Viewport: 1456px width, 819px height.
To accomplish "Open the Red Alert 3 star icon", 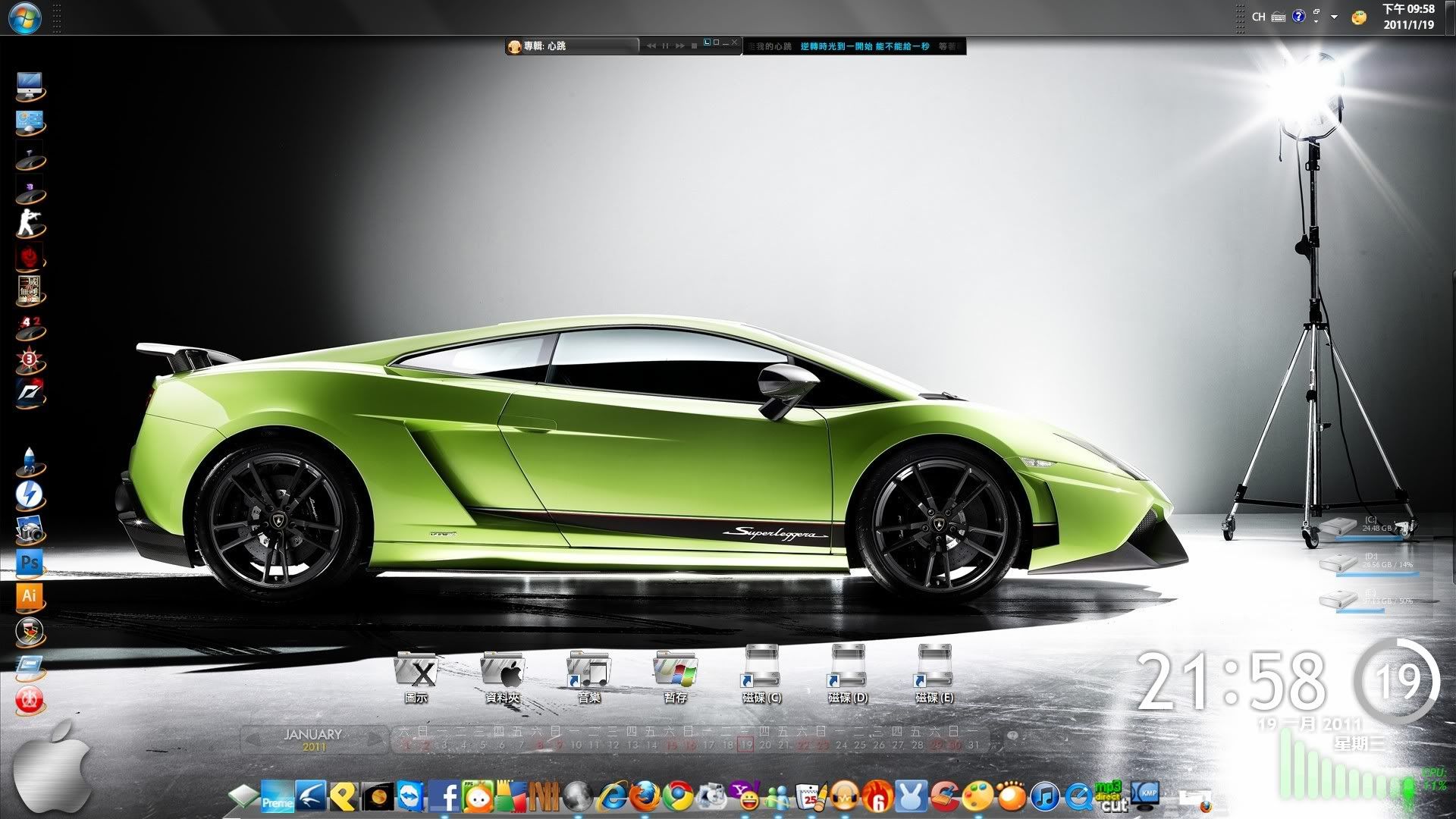I will tap(30, 359).
